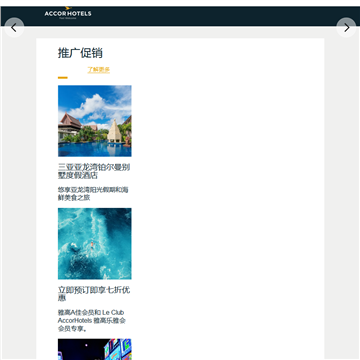Click the golden bird emblem above AccorHotels

click(68, 8)
